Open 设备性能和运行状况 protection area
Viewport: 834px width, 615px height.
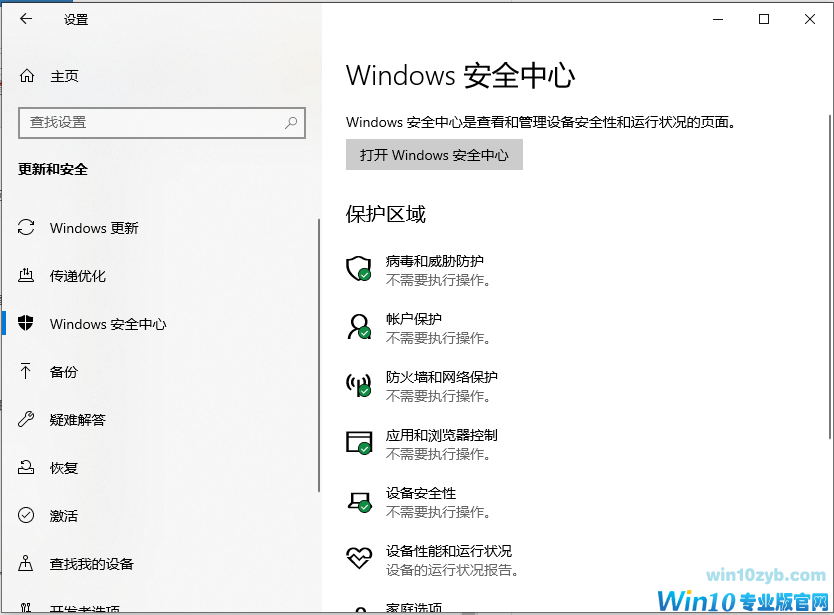(449, 551)
